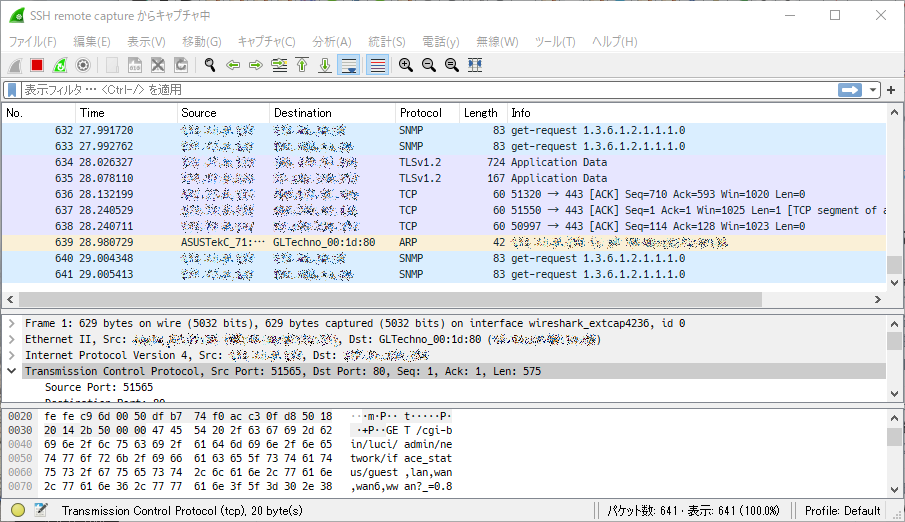Sort packets by Time column header

[126, 113]
